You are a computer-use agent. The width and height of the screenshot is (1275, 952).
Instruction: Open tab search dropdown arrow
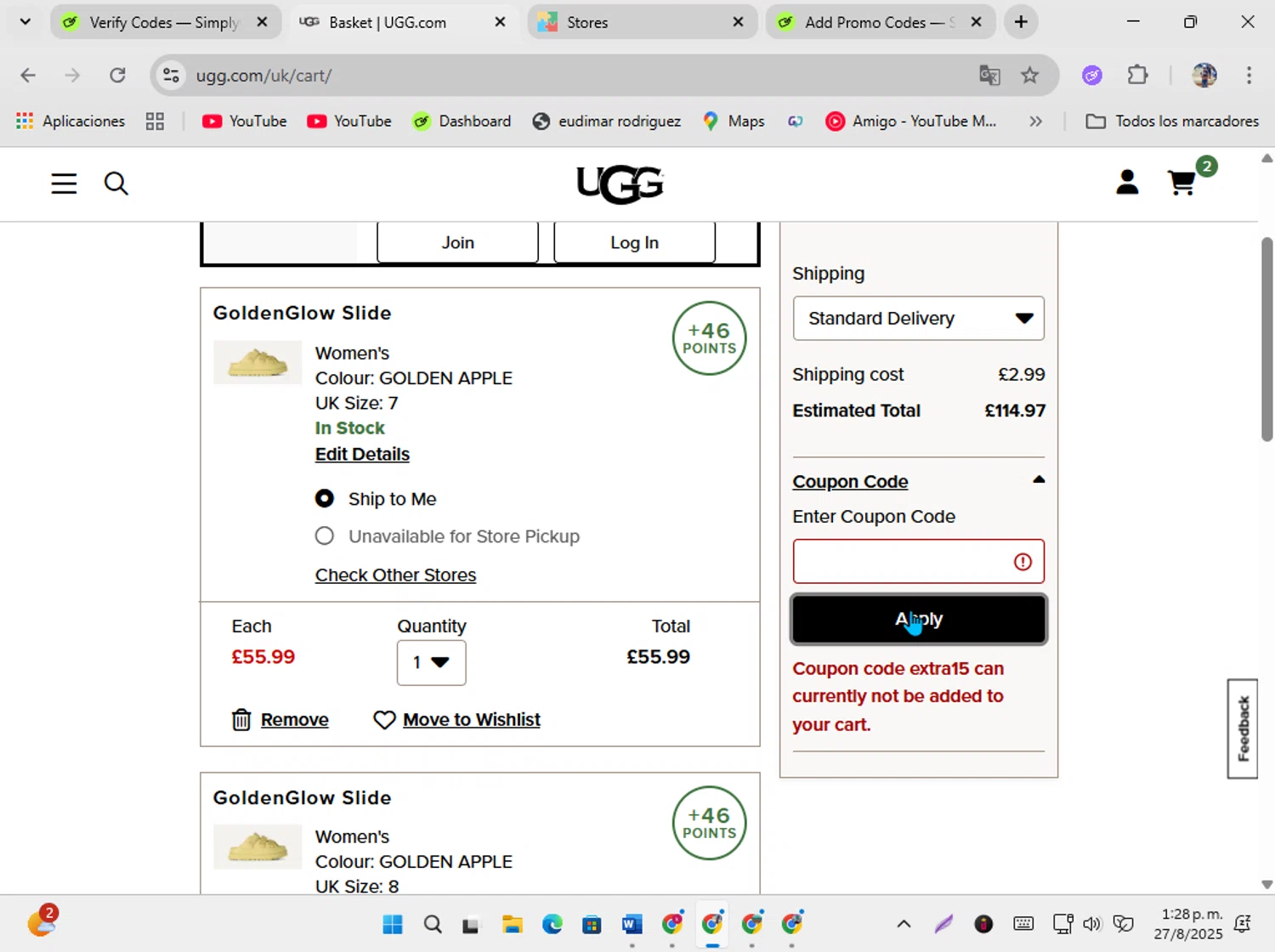[x=25, y=22]
